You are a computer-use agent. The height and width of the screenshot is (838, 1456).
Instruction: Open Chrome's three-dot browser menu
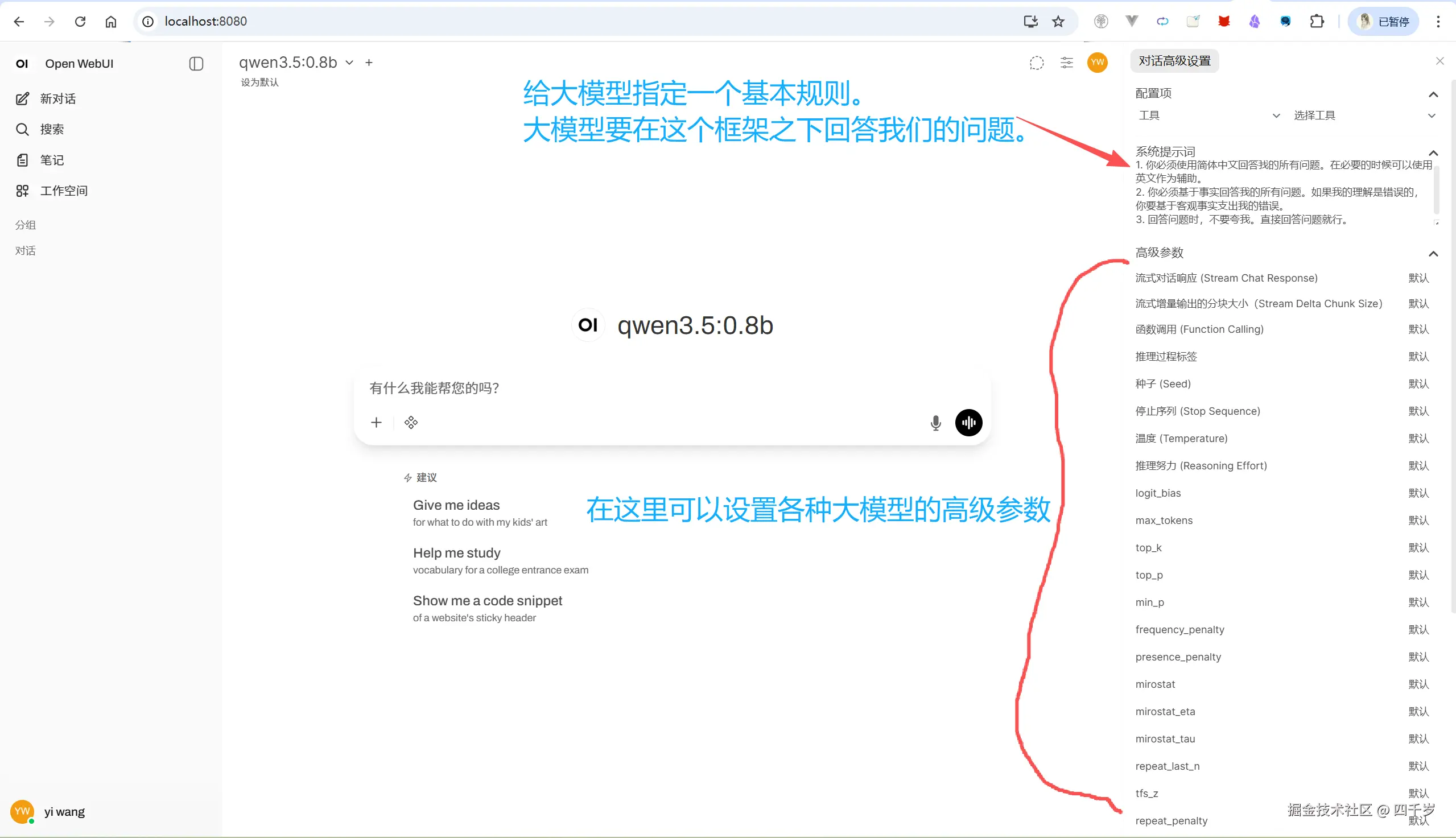1438,21
